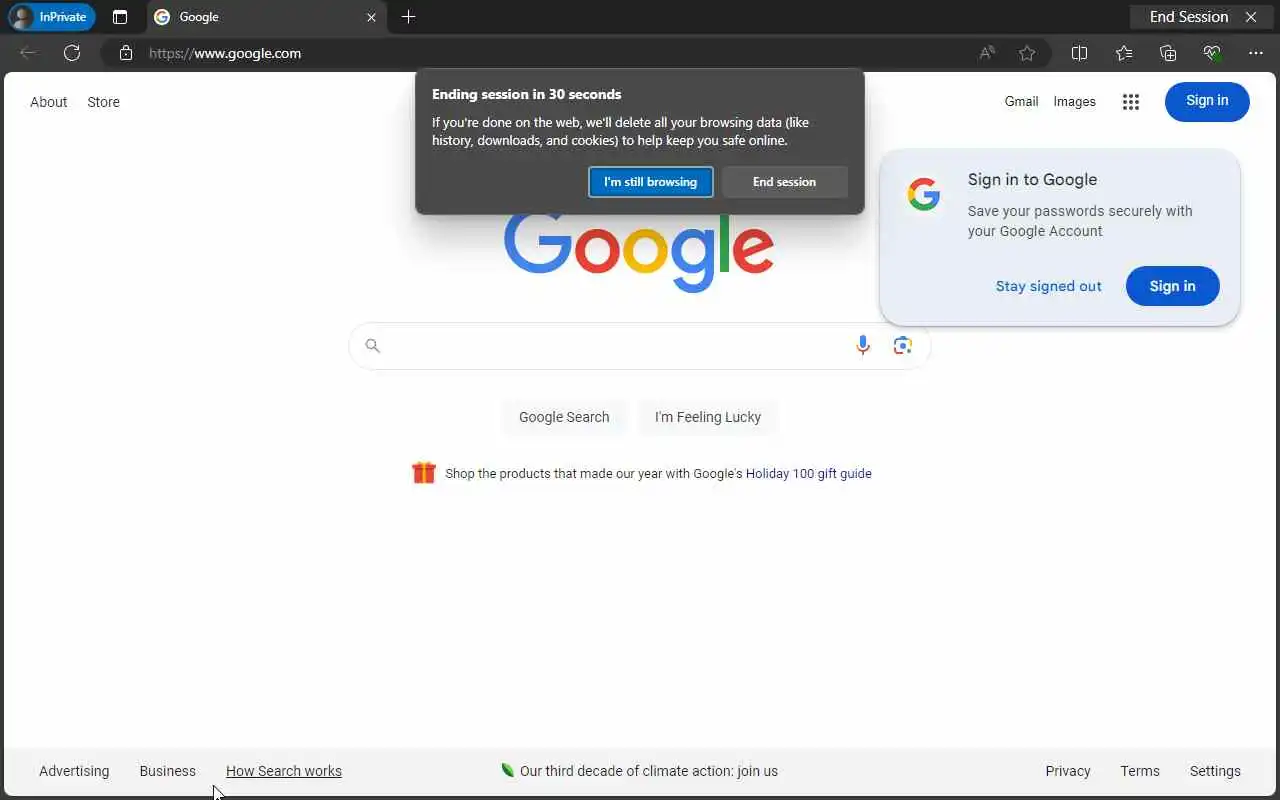Click the top-right Sign in button
This screenshot has width=1280, height=800.
(x=1207, y=101)
